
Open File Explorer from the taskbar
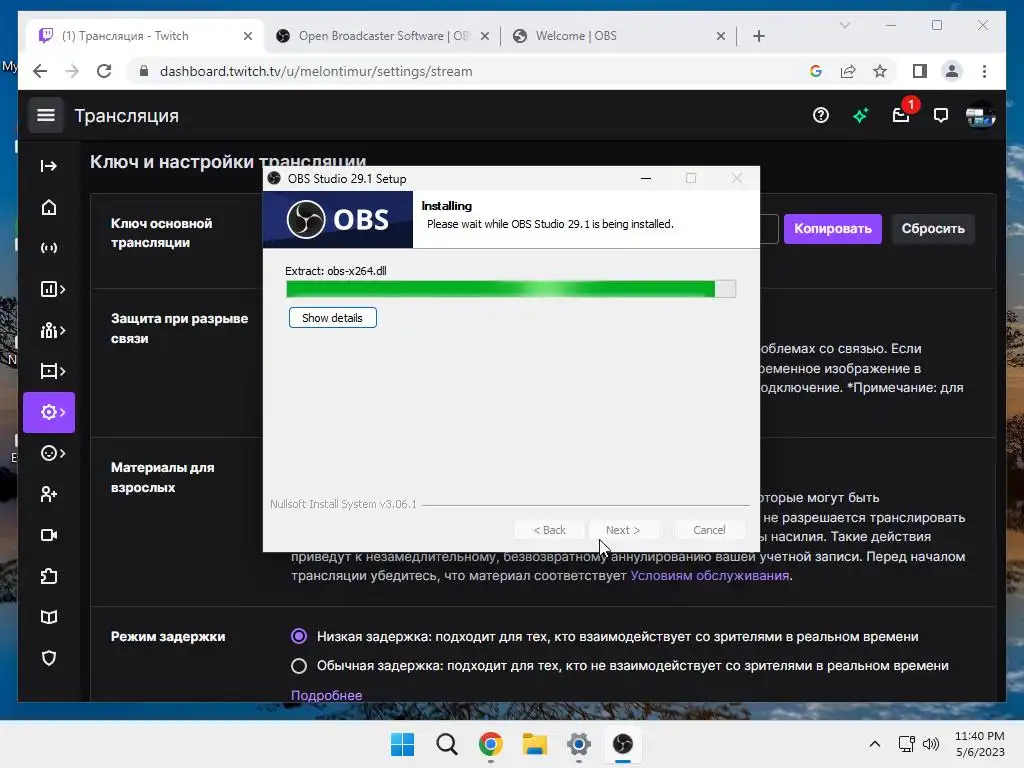click(x=534, y=744)
